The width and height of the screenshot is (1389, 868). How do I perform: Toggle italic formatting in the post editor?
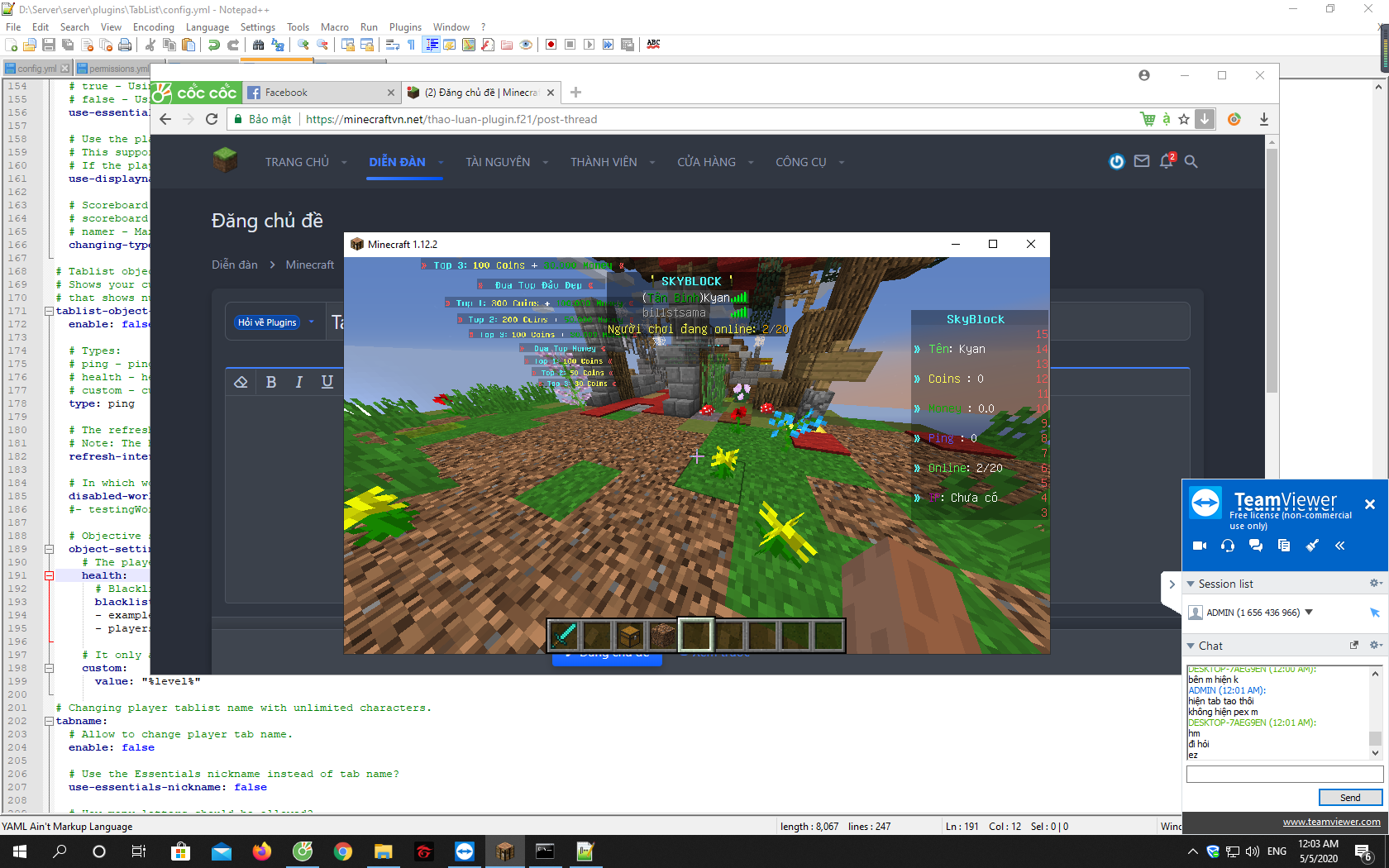(x=299, y=381)
